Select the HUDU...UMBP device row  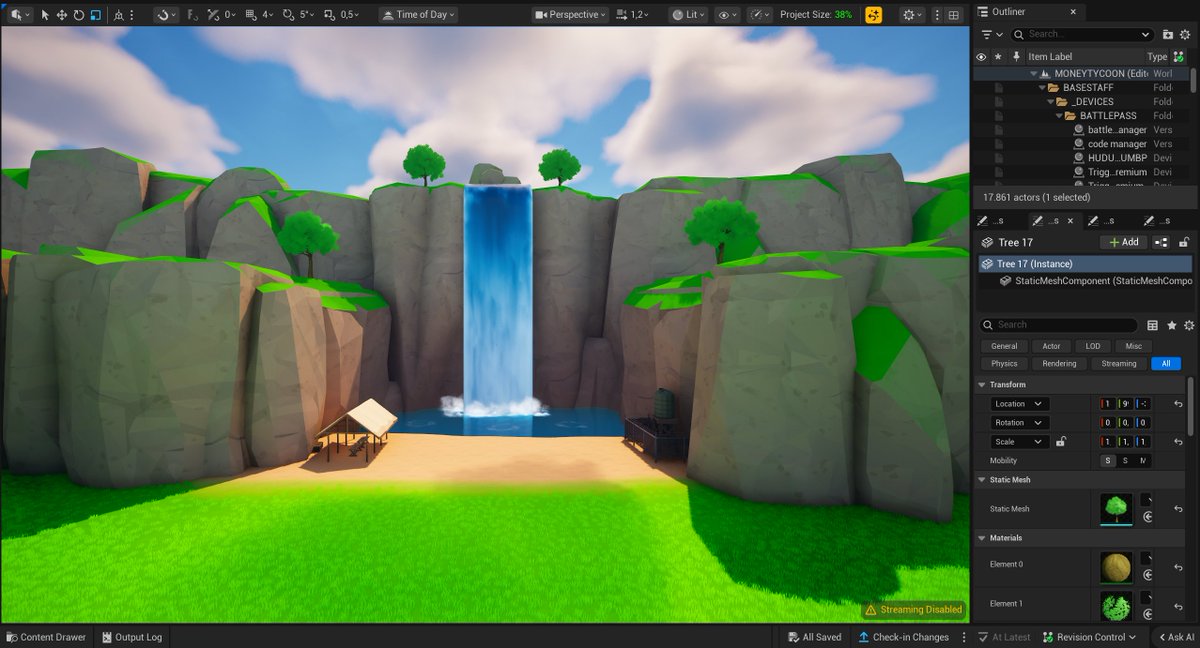[1083, 158]
